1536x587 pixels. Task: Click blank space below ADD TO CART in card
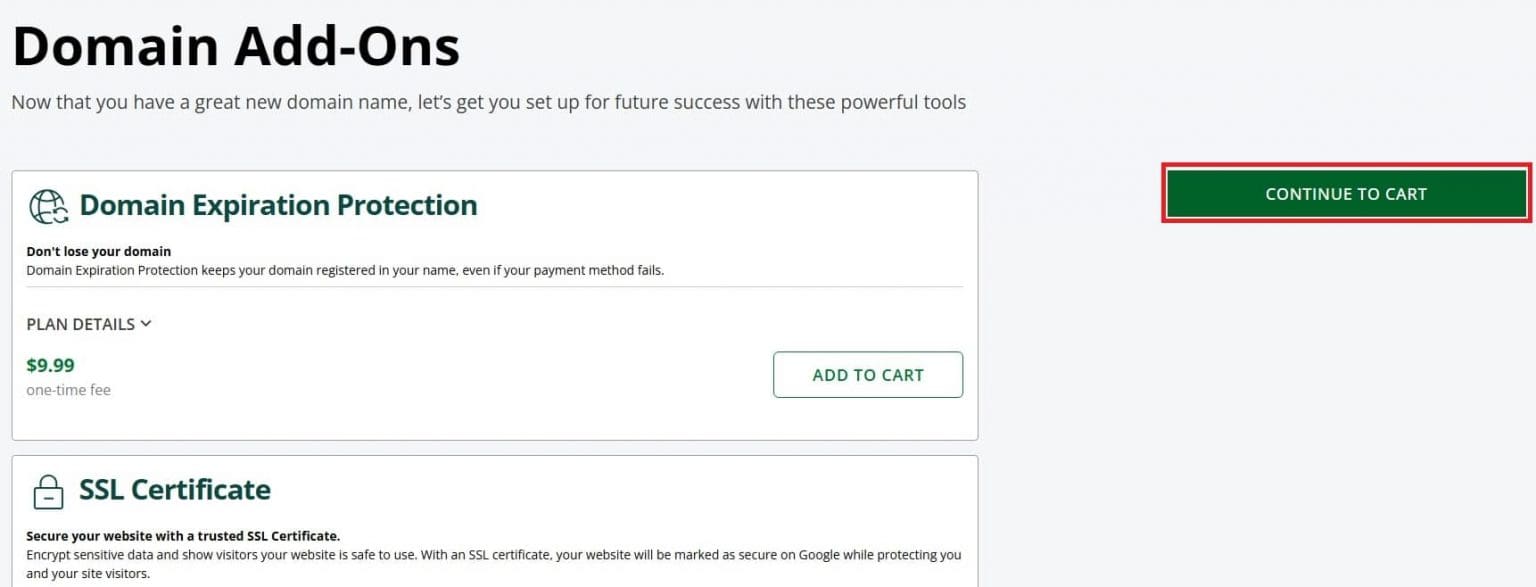pyautogui.click(x=867, y=418)
